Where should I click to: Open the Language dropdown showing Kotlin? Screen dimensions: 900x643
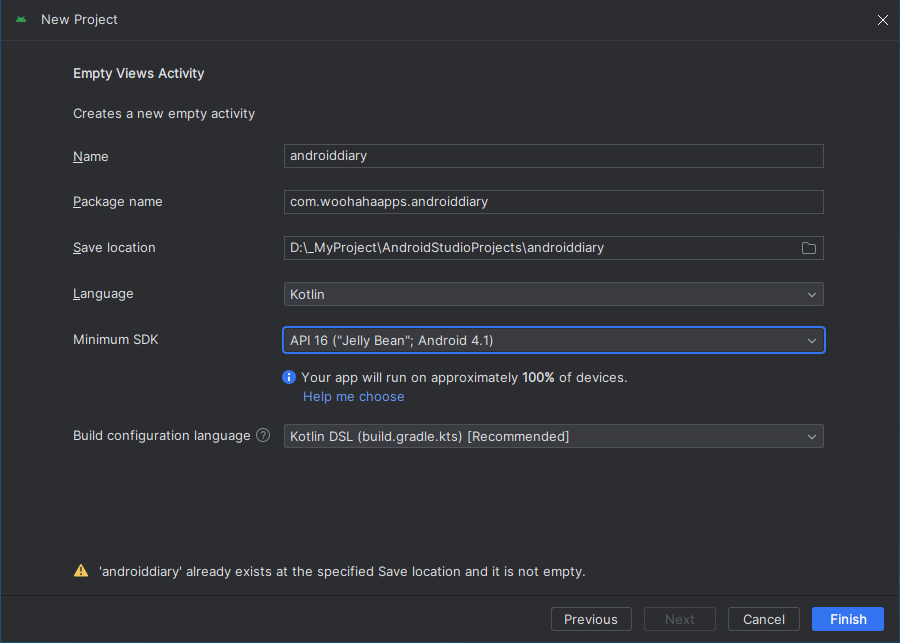coord(554,294)
